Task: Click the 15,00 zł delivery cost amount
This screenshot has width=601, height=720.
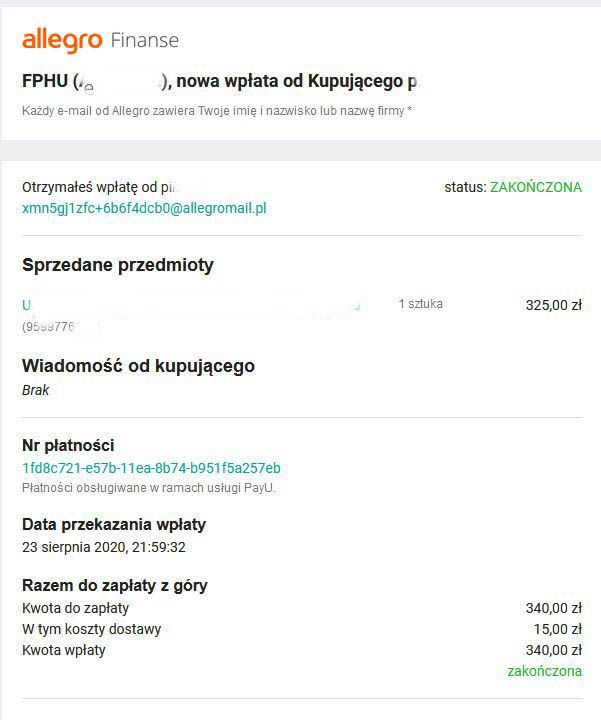Action: coord(557,629)
